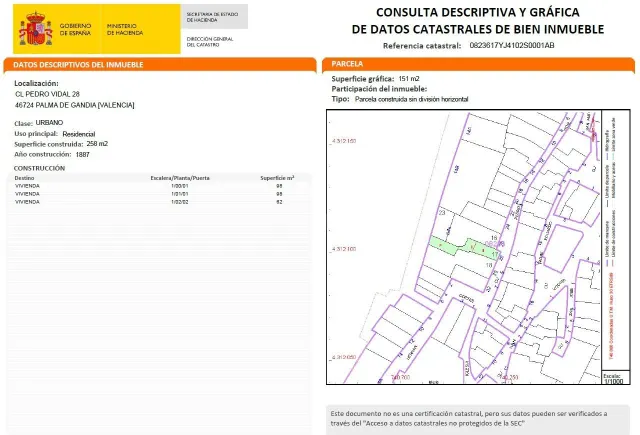Select the 'URBANO' class value
The image size is (640, 435).
[x=49, y=122]
